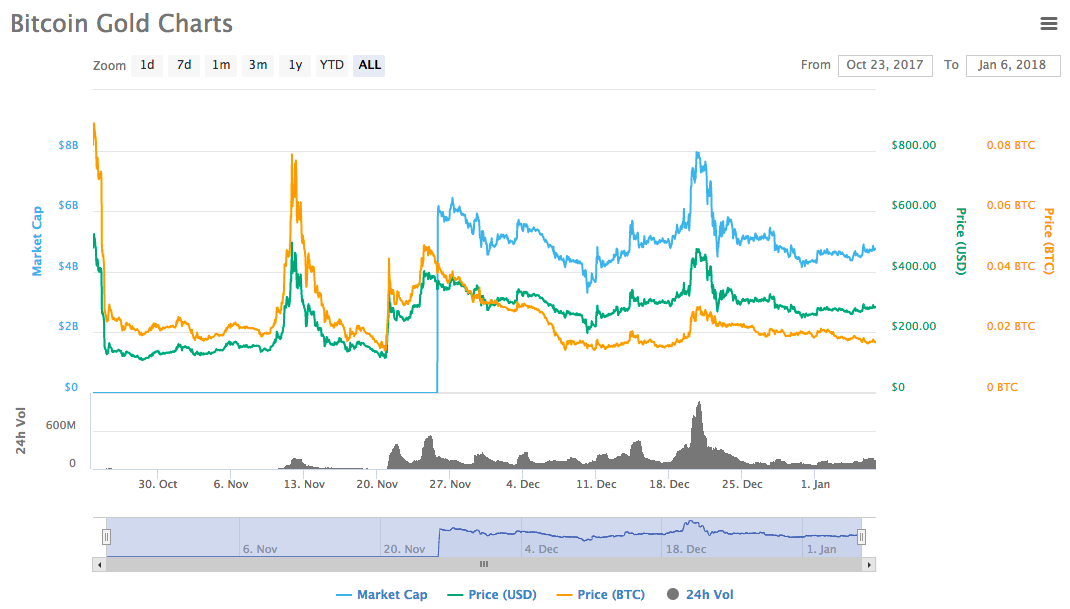Grab the navigator right range handle
This screenshot has width=1070, height=609.
(x=861, y=537)
